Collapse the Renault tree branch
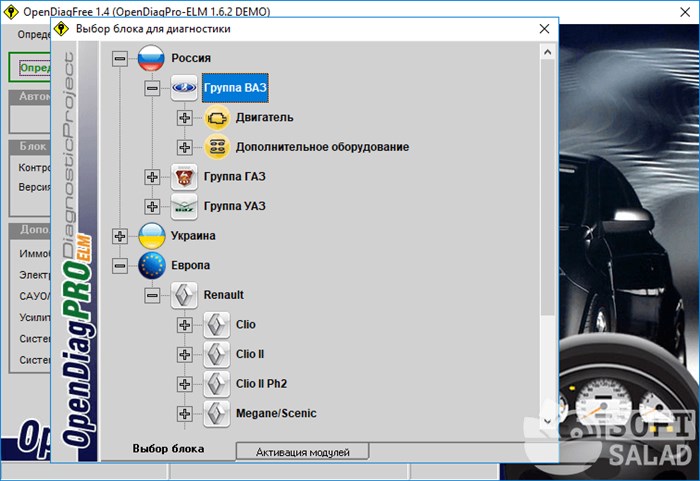This screenshot has width=700, height=481. 152,295
